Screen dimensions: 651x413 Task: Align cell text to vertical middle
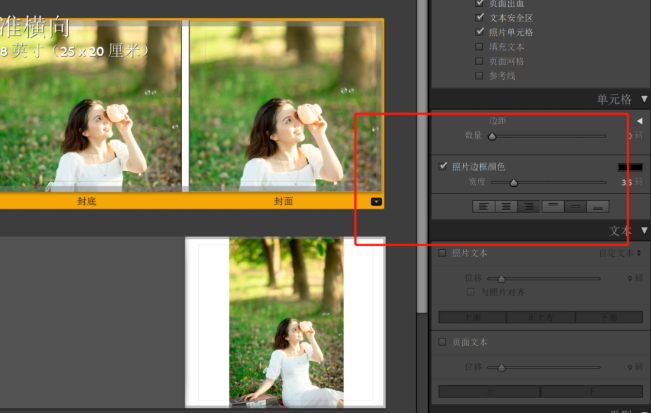(x=575, y=206)
